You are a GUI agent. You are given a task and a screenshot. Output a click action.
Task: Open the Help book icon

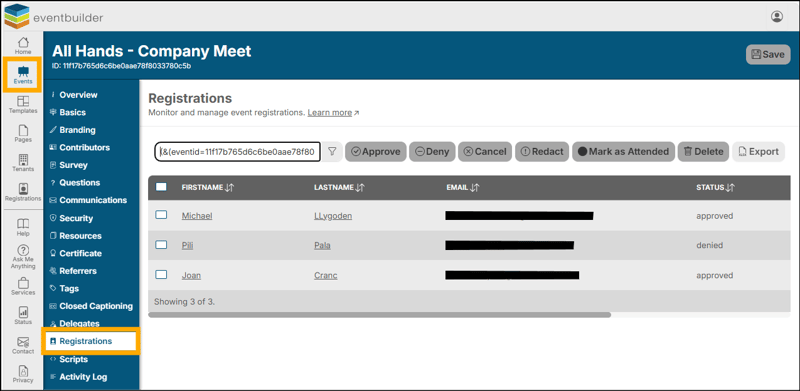23,227
